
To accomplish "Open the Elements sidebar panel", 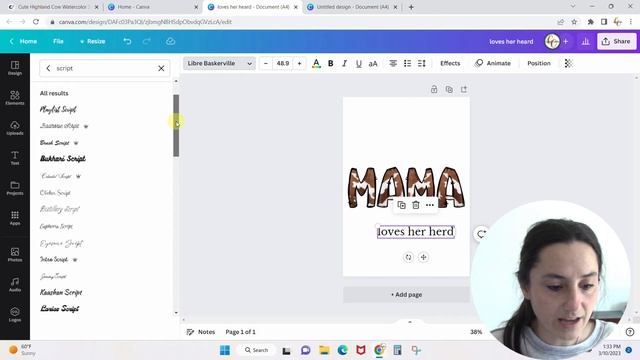I will (x=15, y=98).
